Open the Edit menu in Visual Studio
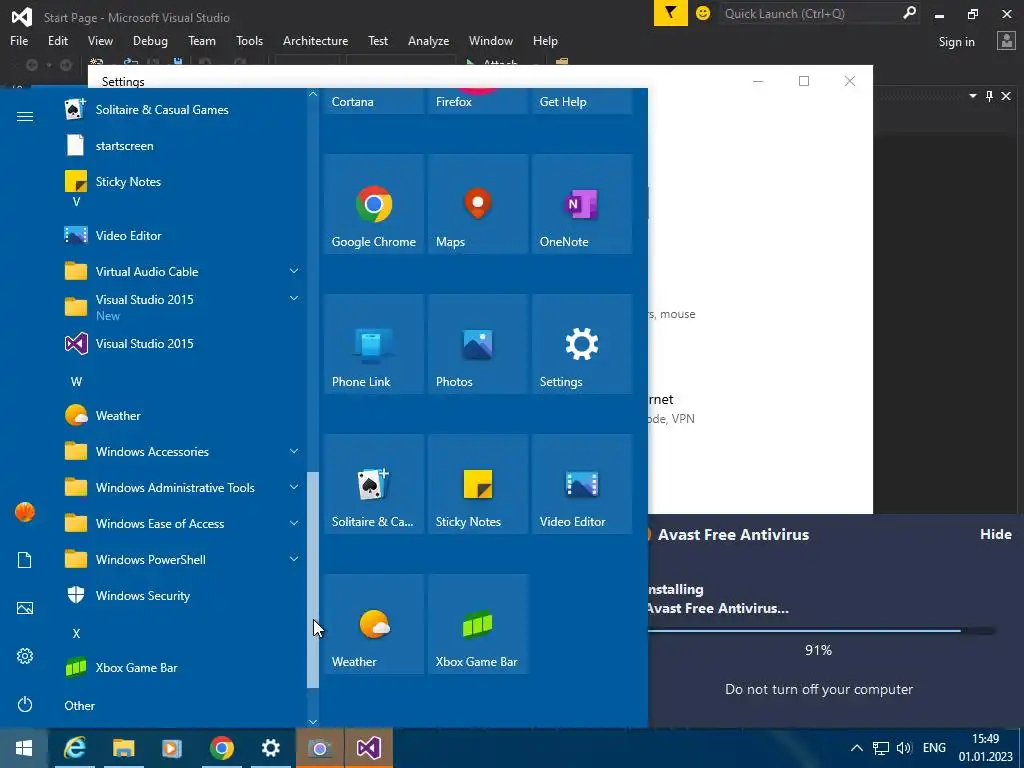This screenshot has width=1024, height=768. click(x=58, y=40)
